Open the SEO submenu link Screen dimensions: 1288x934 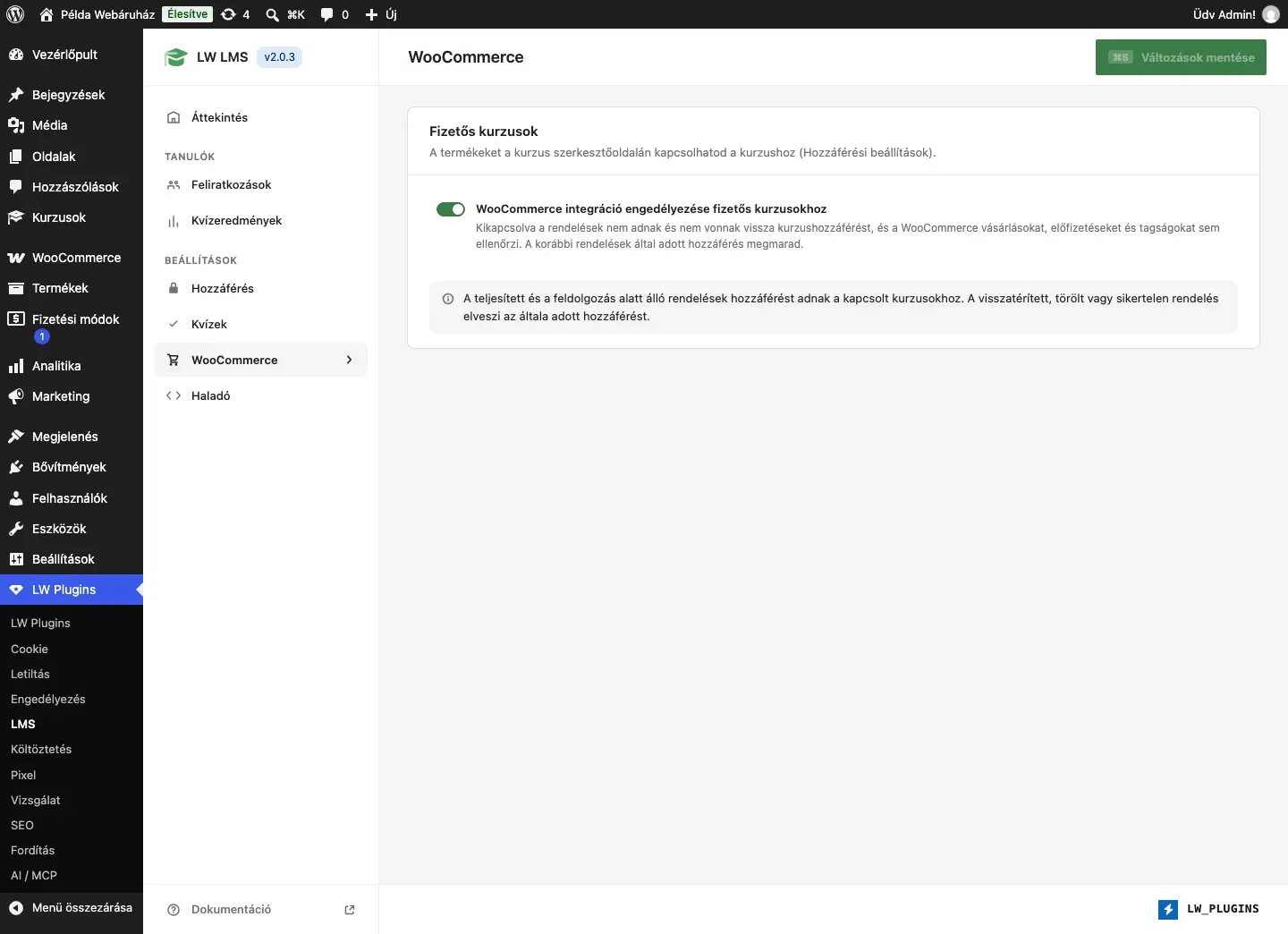(x=22, y=826)
